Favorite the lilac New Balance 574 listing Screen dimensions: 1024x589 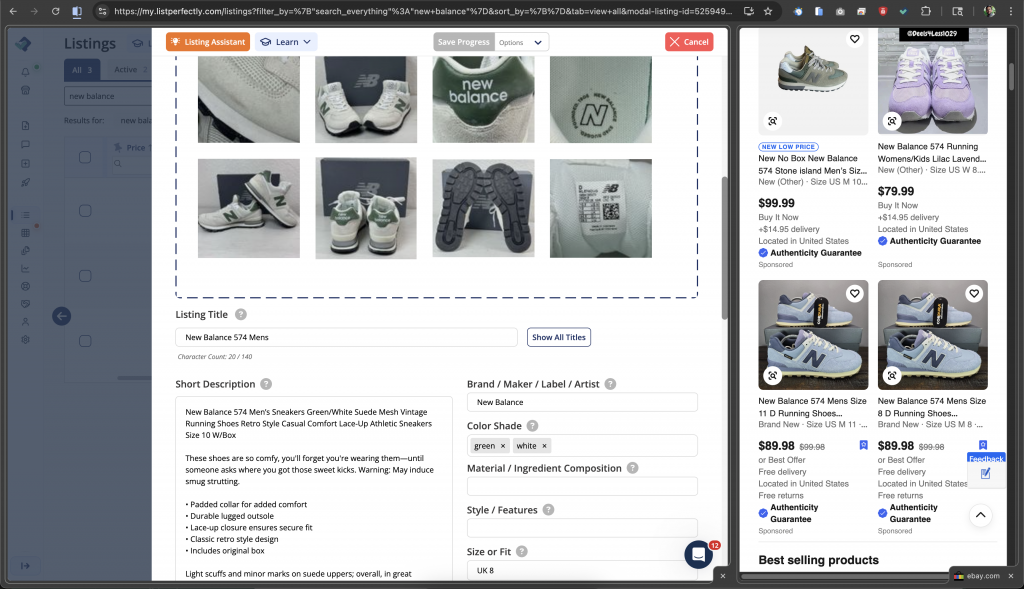[974, 40]
